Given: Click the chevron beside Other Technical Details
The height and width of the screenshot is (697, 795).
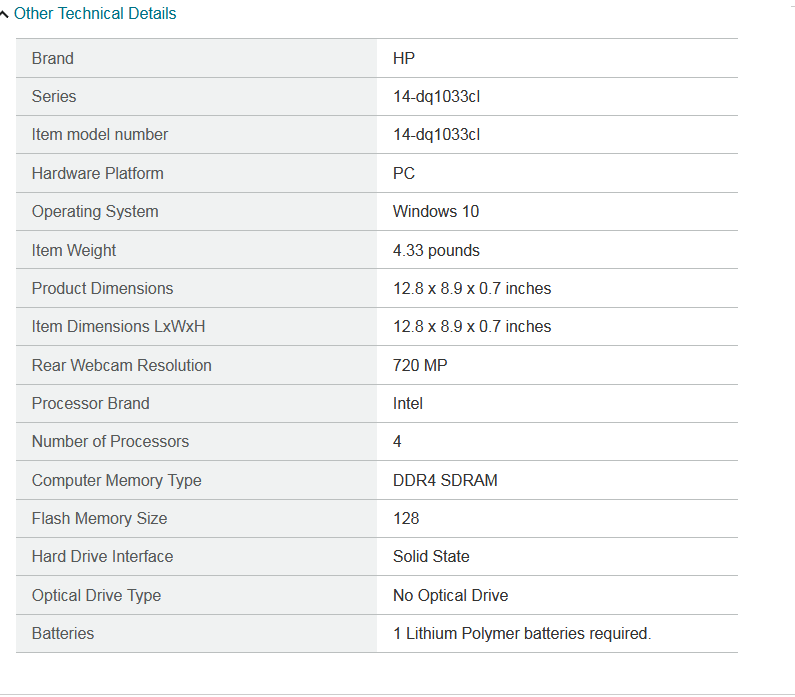Looking at the screenshot, I should point(4,15).
